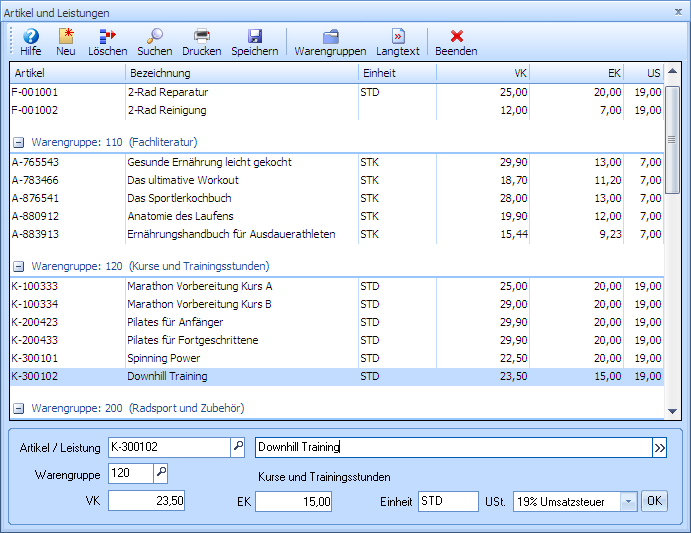Viewport: 691px width, 533px height.
Task: Confirm entry with the OK button
Action: click(x=654, y=501)
